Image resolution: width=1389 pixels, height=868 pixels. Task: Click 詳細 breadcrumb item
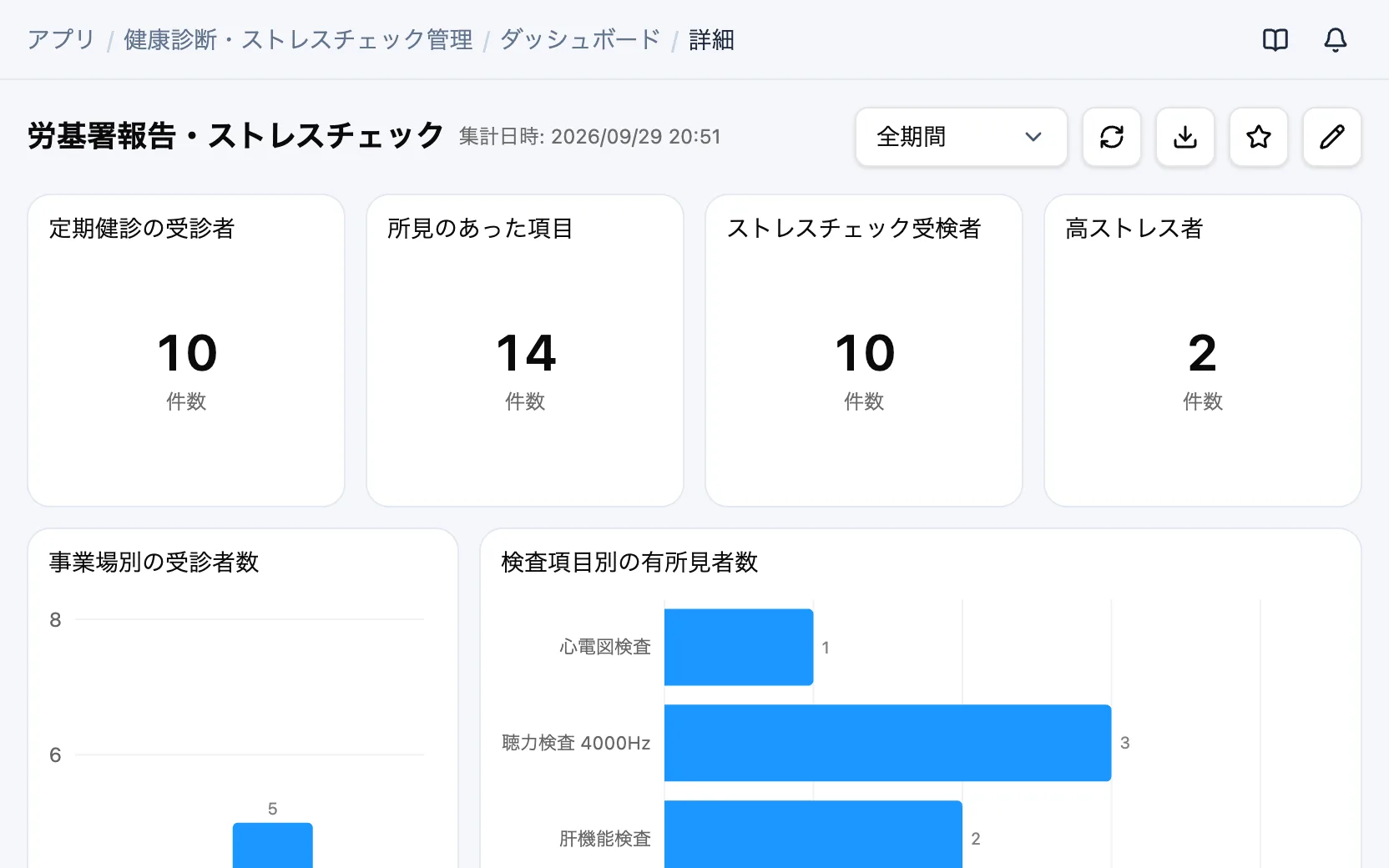[x=711, y=39]
